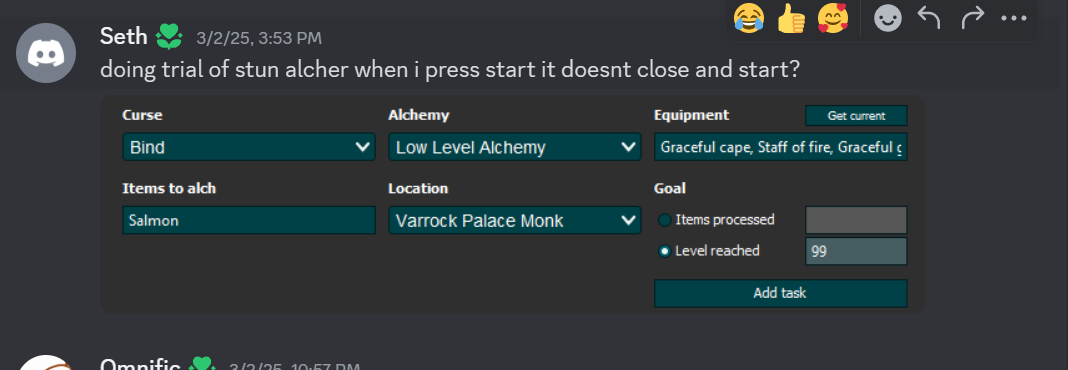
Task: Click the Equipment list text field
Action: 781,147
